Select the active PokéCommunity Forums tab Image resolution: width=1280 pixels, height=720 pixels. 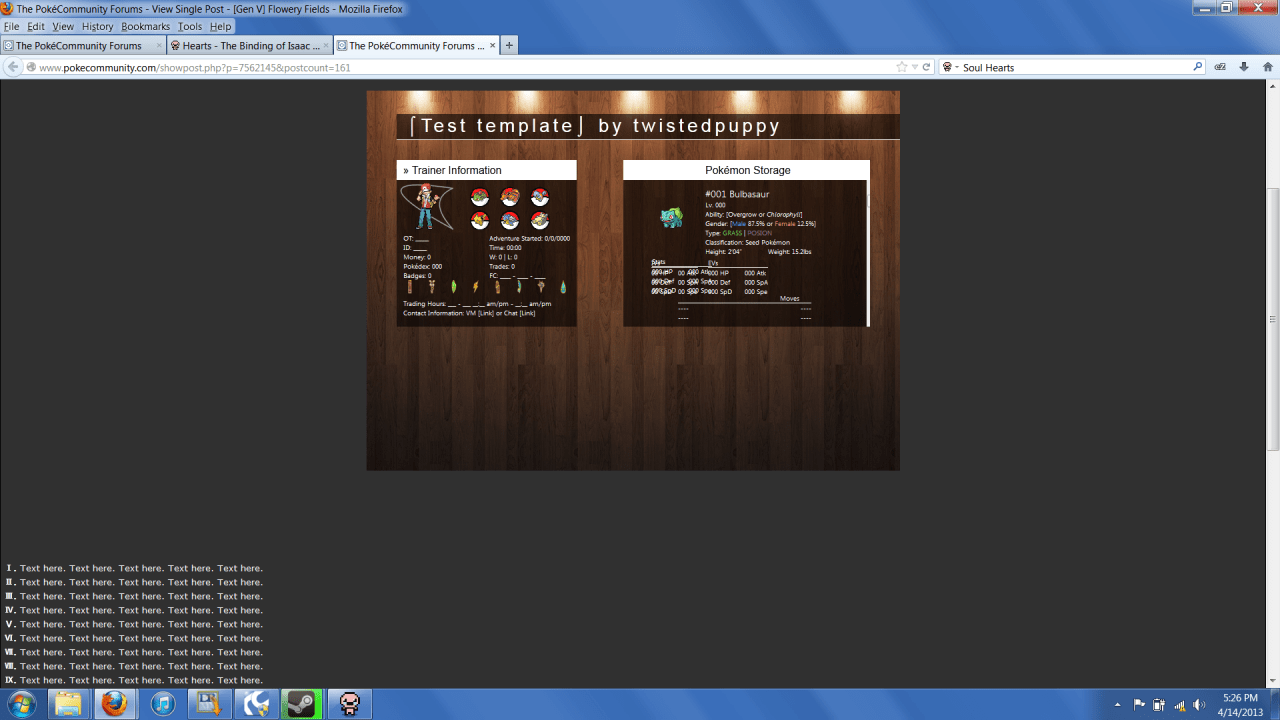416,45
